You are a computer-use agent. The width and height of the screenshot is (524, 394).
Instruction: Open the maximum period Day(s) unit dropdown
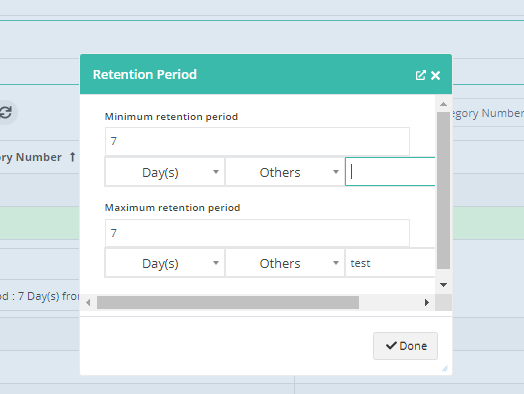pyautogui.click(x=164, y=263)
